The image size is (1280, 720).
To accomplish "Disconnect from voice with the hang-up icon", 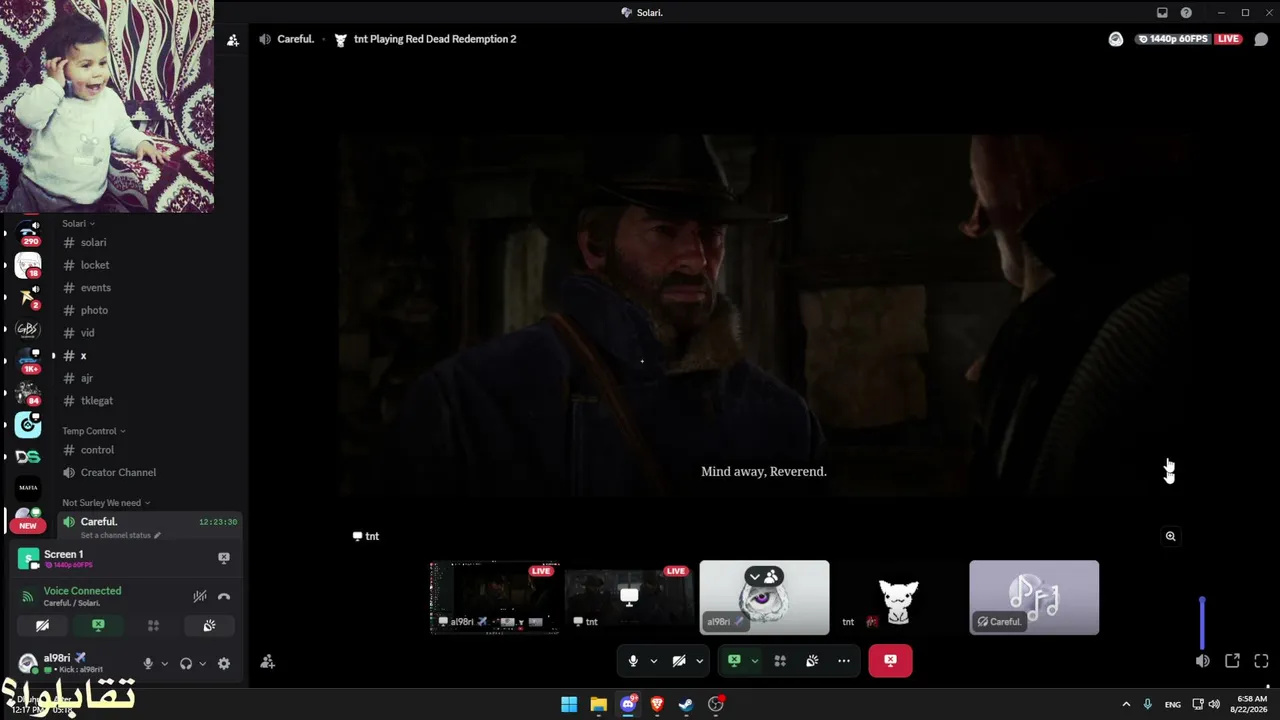I will pos(224,596).
